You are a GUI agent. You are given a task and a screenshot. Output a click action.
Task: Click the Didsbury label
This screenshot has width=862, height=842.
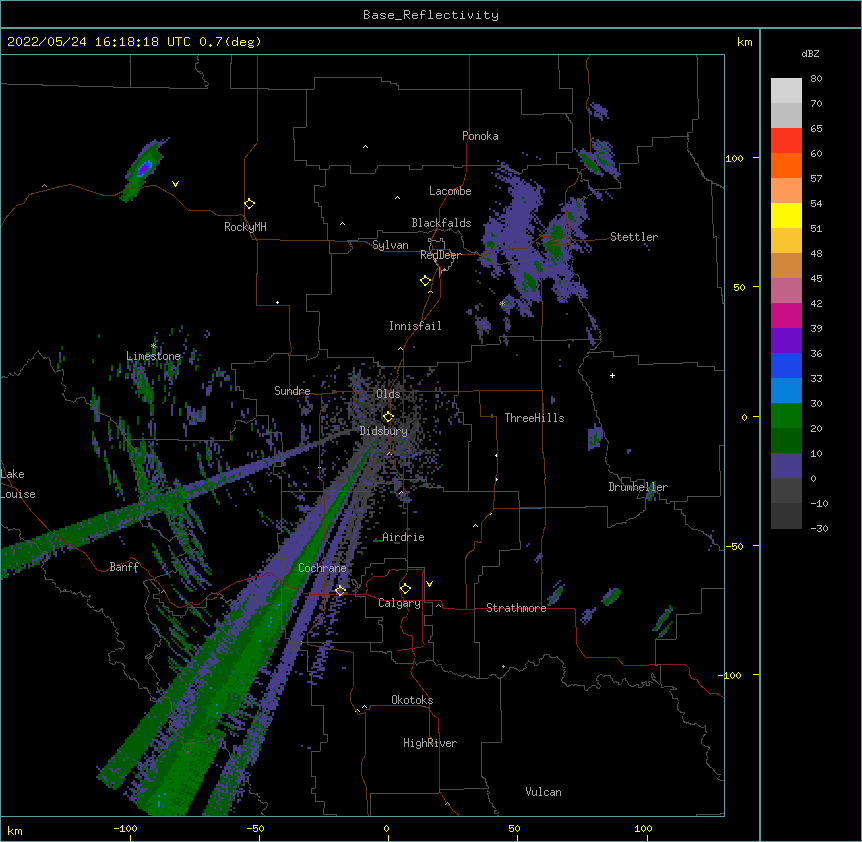[384, 431]
